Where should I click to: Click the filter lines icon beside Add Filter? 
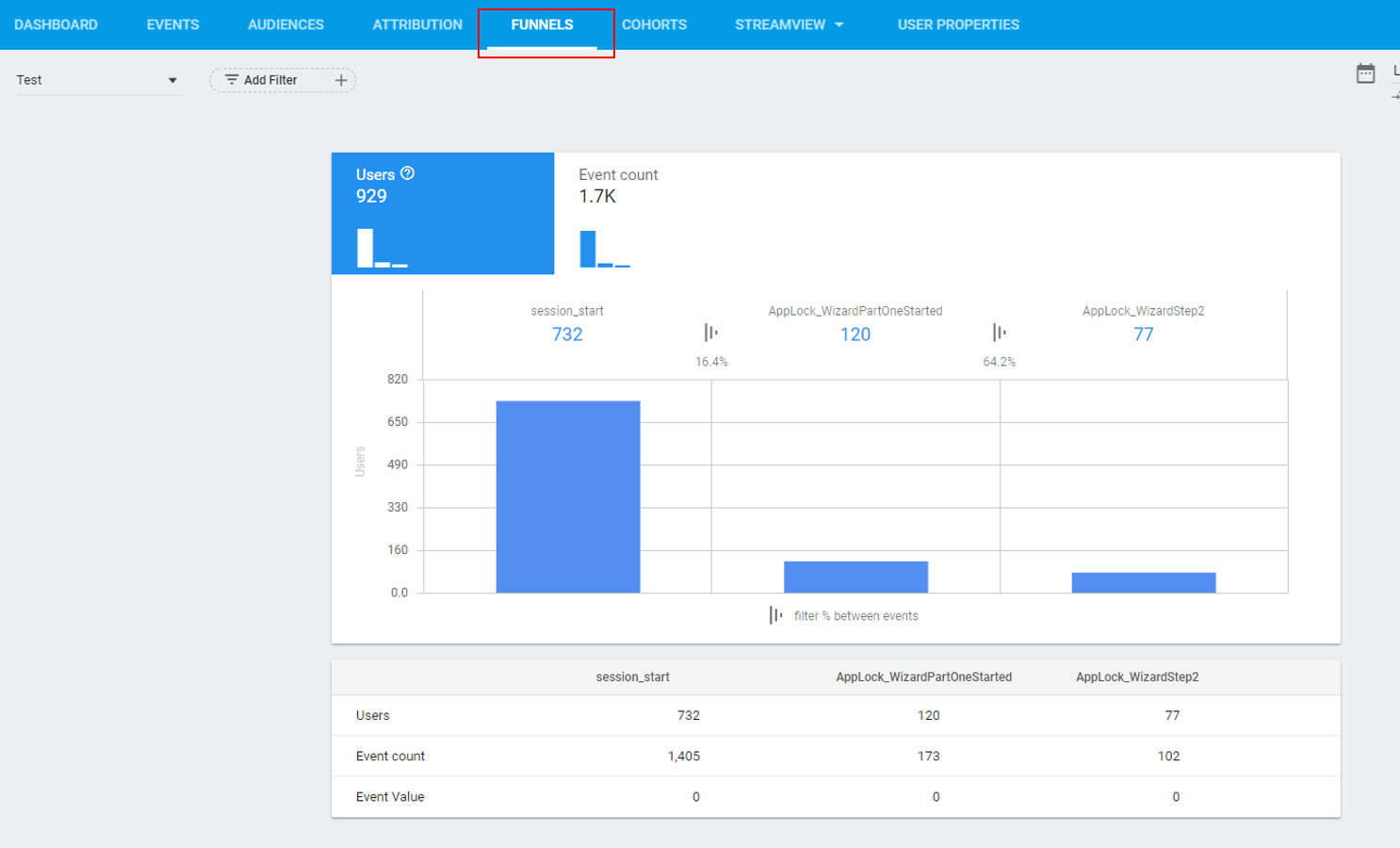pos(231,80)
